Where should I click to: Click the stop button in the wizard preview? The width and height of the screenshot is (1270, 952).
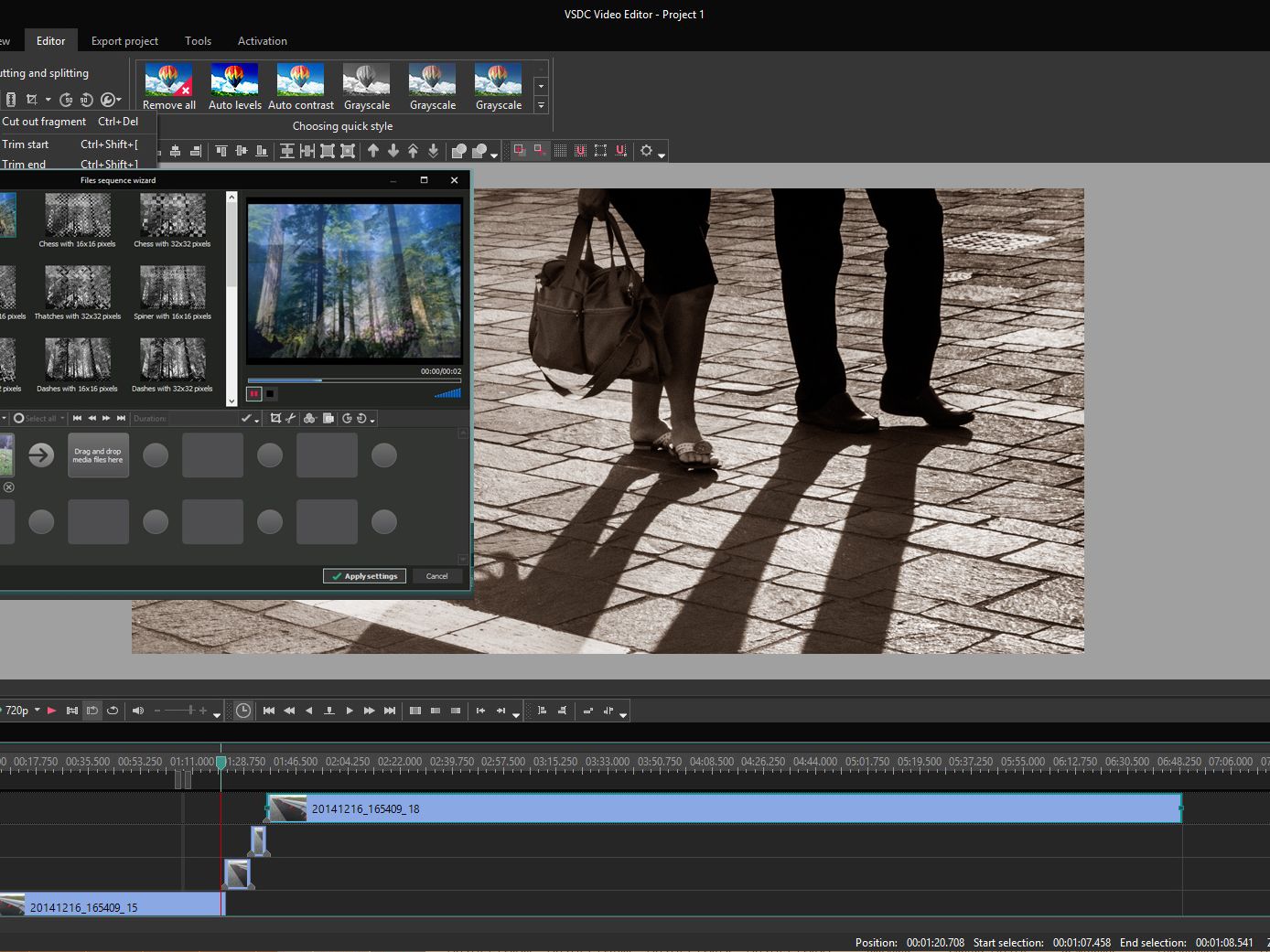[271, 394]
